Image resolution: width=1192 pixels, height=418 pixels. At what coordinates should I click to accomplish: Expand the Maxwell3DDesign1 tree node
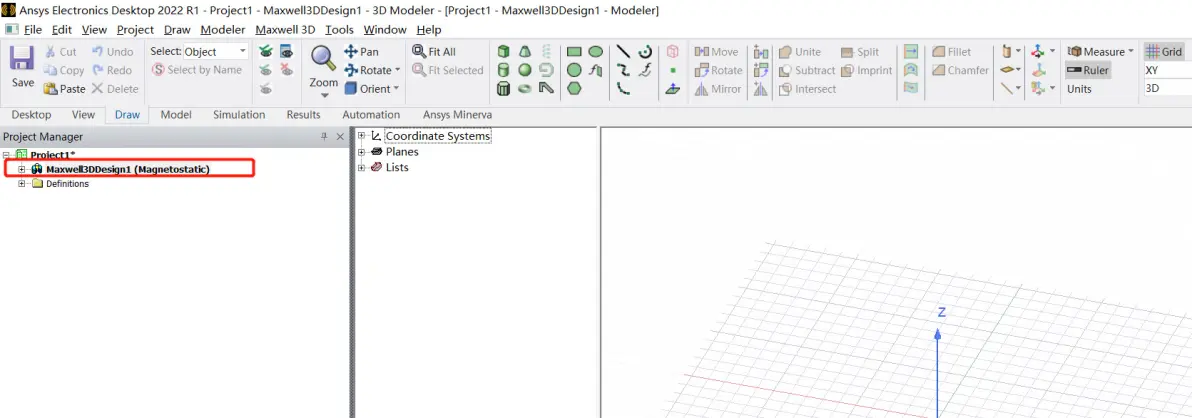point(22,169)
